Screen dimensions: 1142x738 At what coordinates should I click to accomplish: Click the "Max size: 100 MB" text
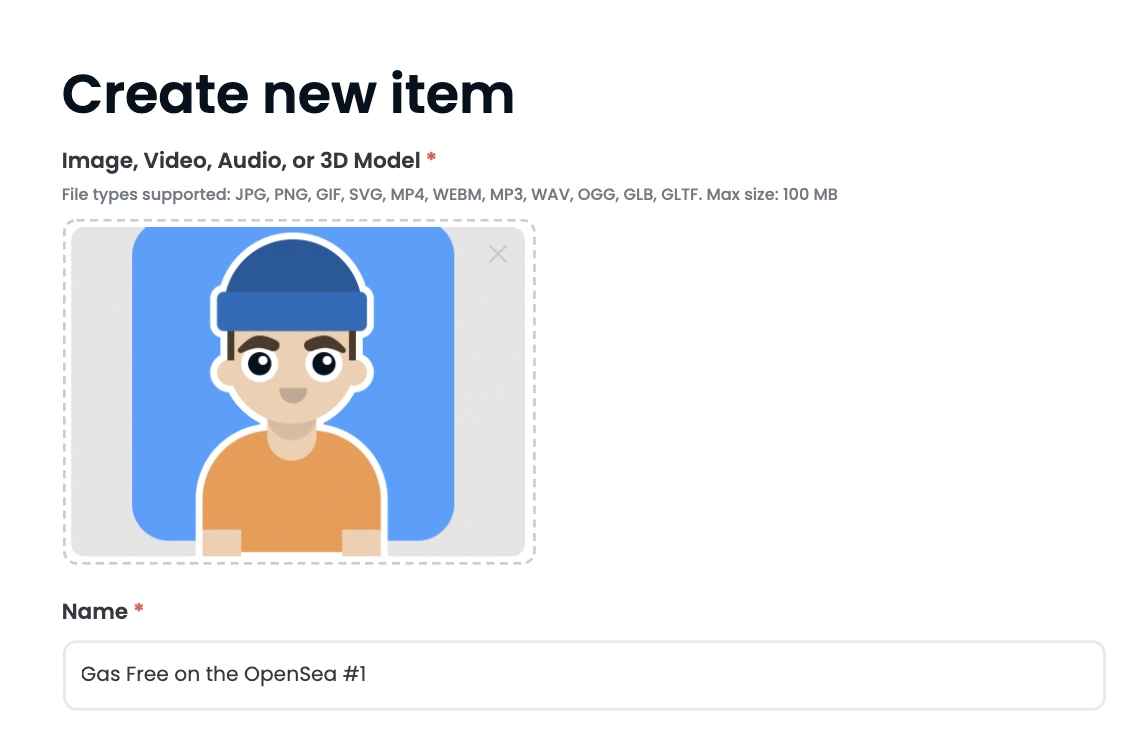[x=772, y=195]
